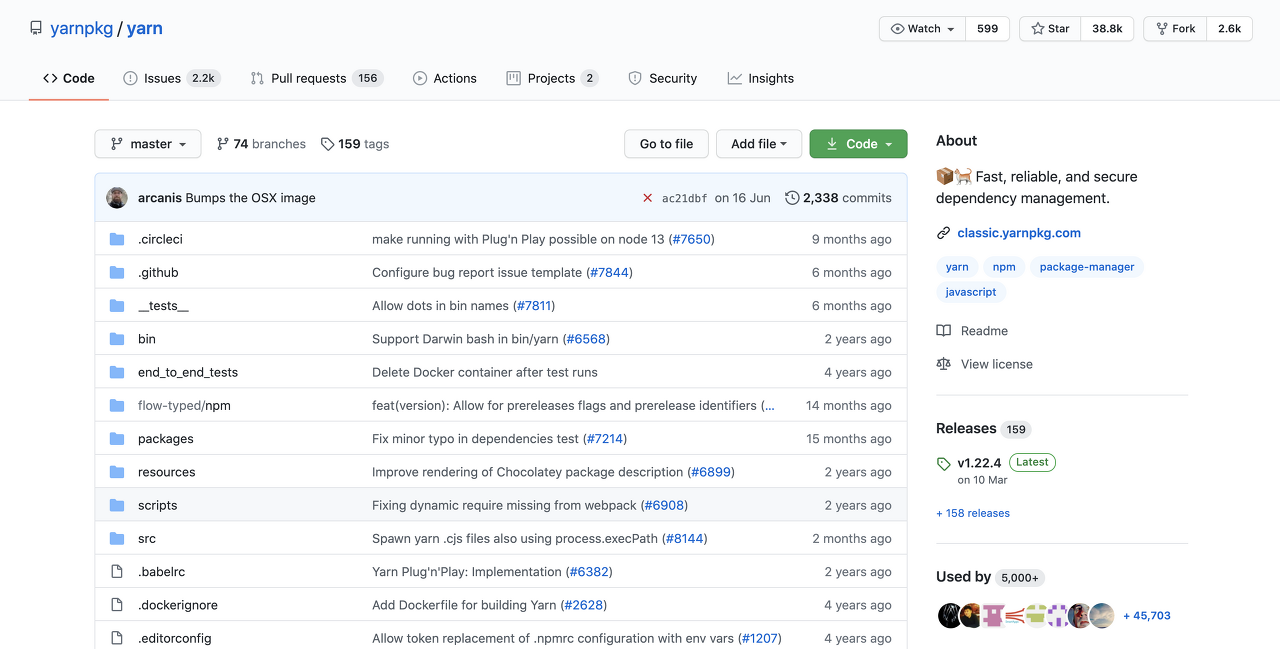Viewport: 1280px width, 649px height.
Task: Click the repository book icon beside yarnpkg
Action: pos(36,28)
